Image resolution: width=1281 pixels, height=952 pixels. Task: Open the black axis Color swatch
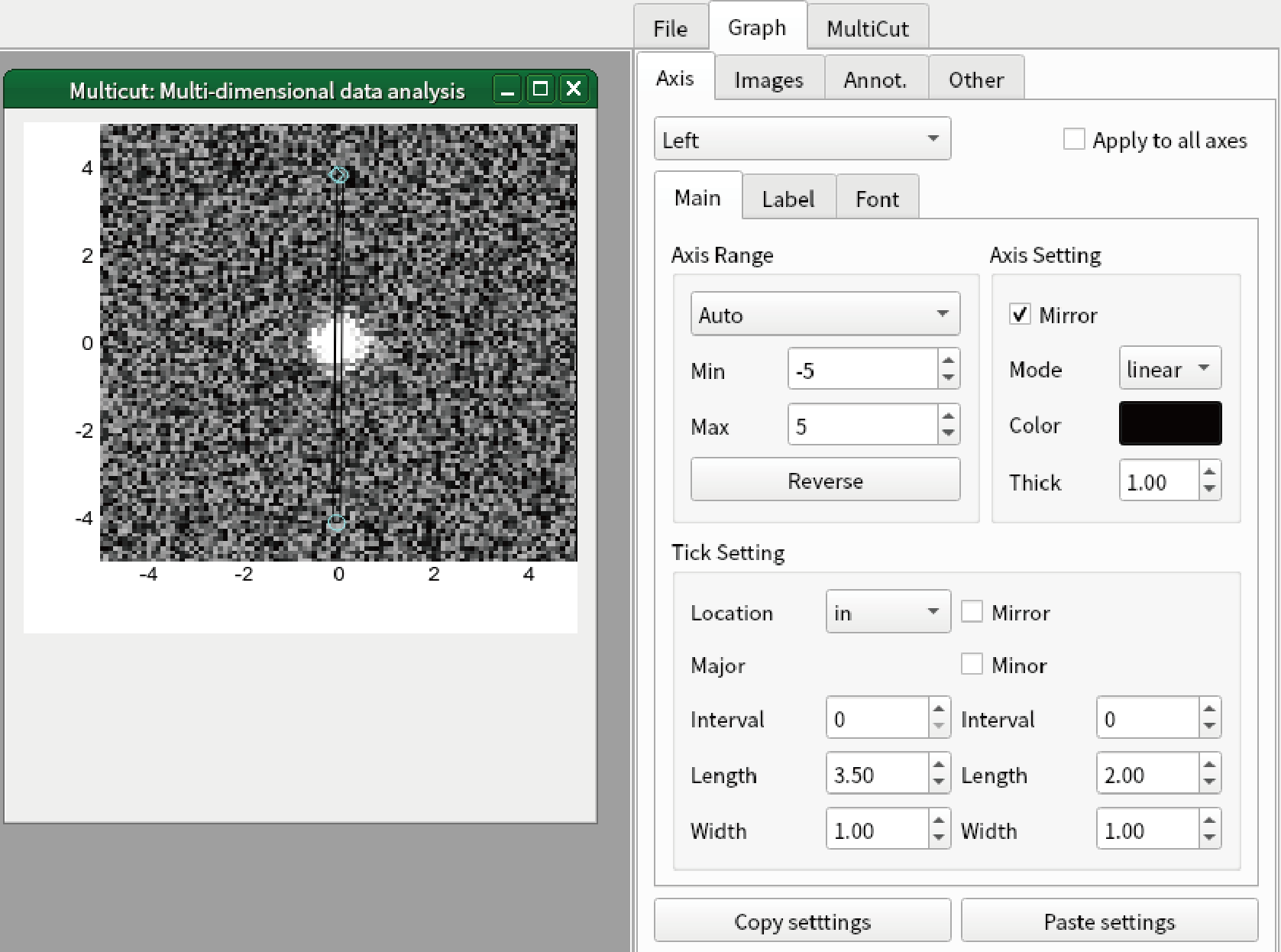click(x=1169, y=423)
